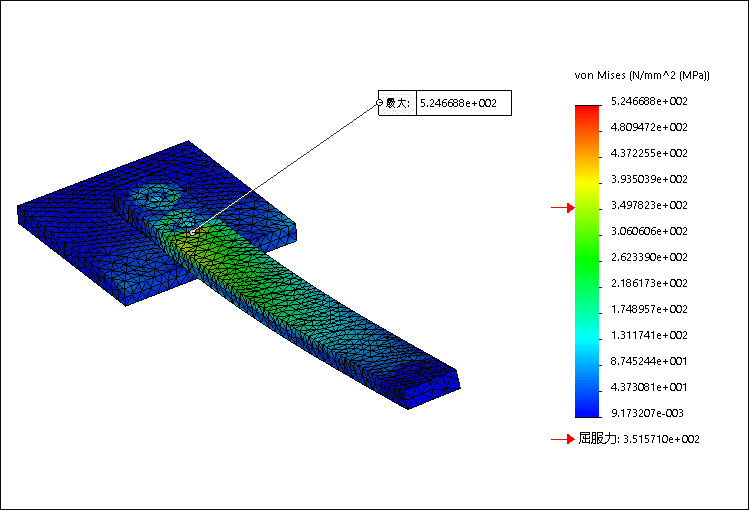Image resolution: width=749 pixels, height=510 pixels.
Task: Click the legend value 1.311741e+002
Action: pyautogui.click(x=649, y=335)
